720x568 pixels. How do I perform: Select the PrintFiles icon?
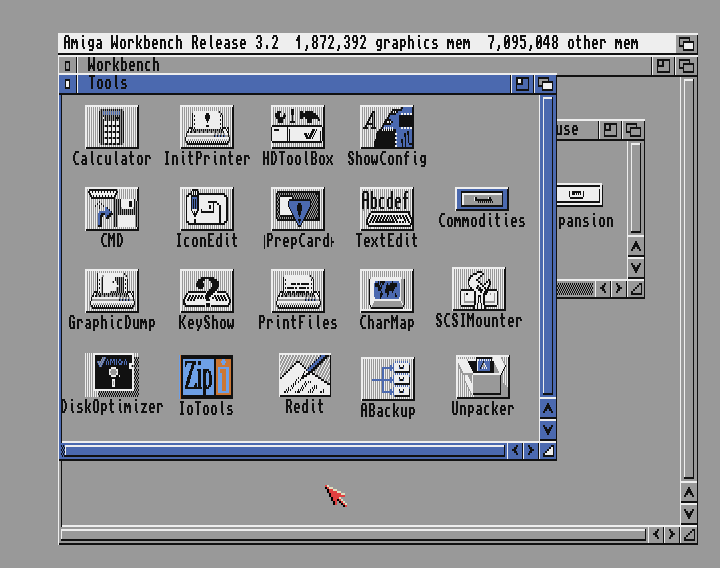[x=298, y=291]
